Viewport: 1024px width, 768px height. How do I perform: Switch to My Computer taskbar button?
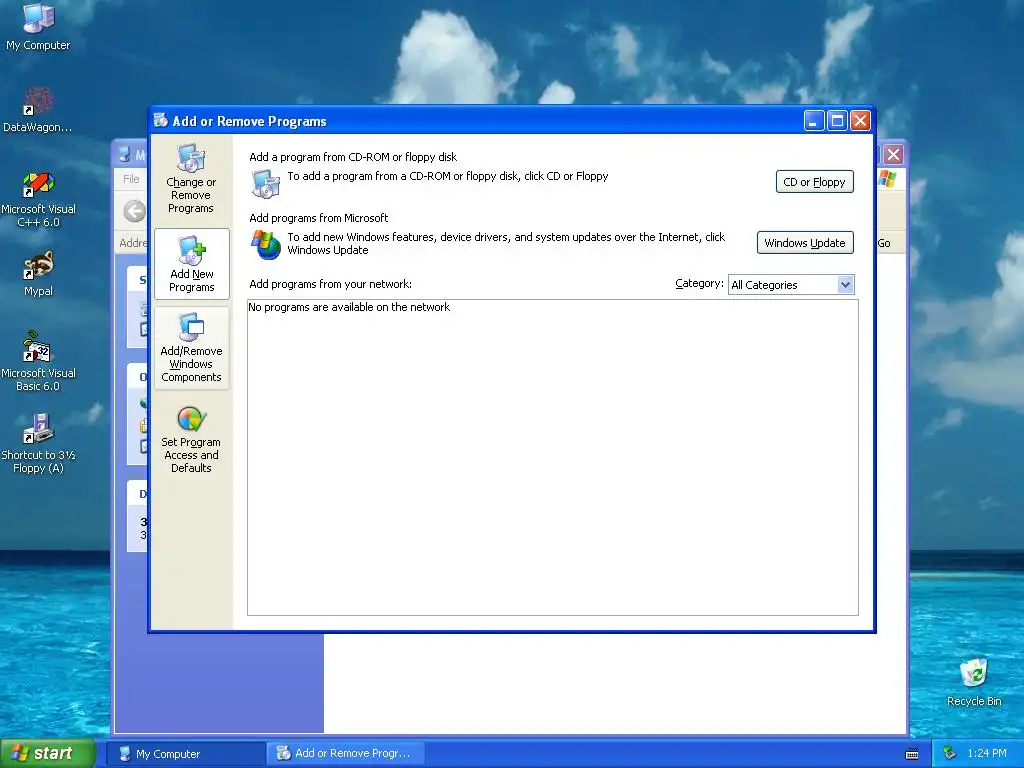(x=185, y=754)
